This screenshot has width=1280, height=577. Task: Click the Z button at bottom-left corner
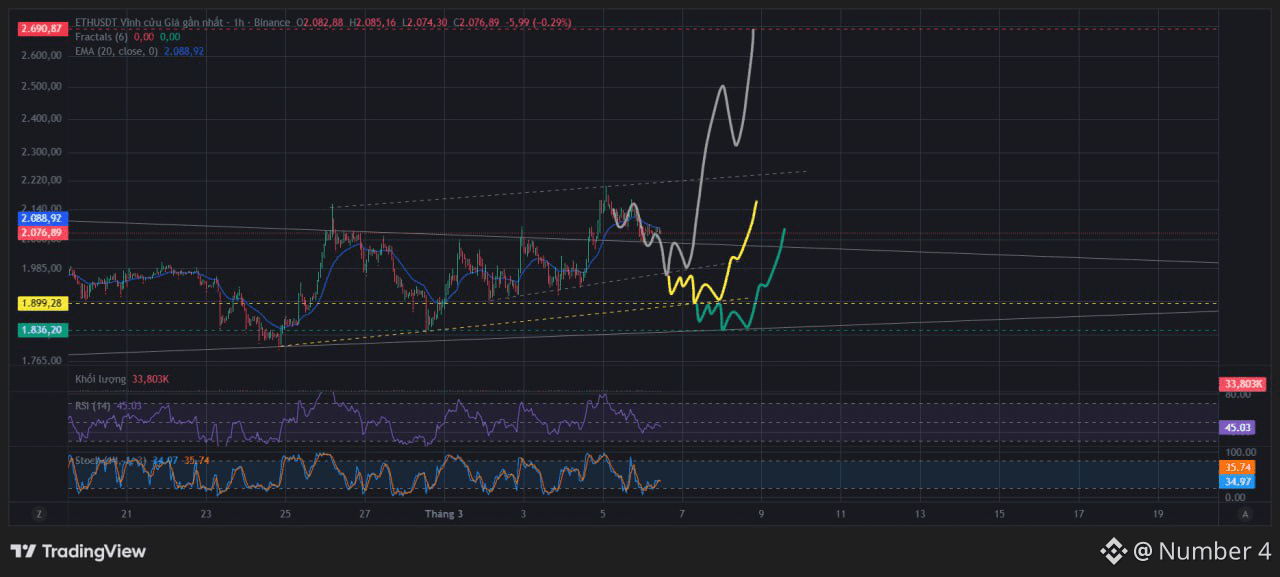tap(39, 514)
